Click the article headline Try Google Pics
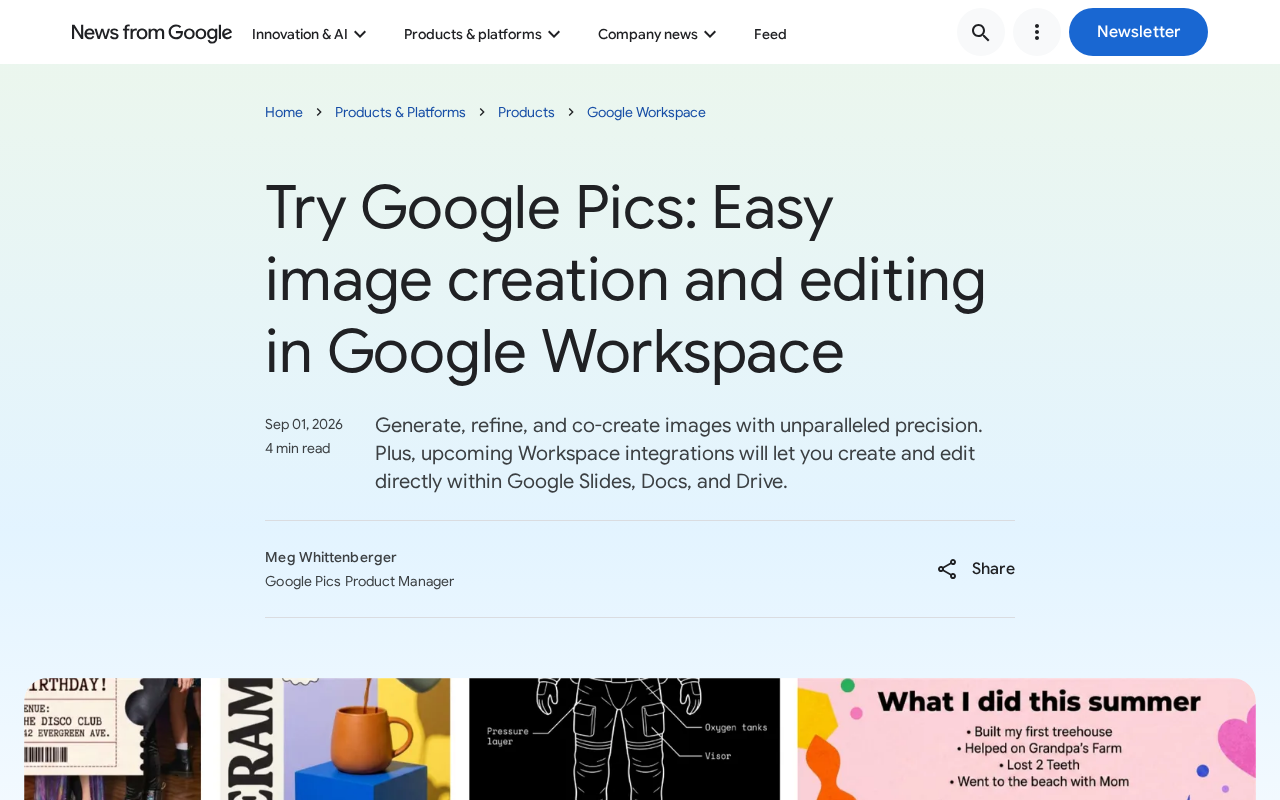The width and height of the screenshot is (1280, 800). (626, 279)
